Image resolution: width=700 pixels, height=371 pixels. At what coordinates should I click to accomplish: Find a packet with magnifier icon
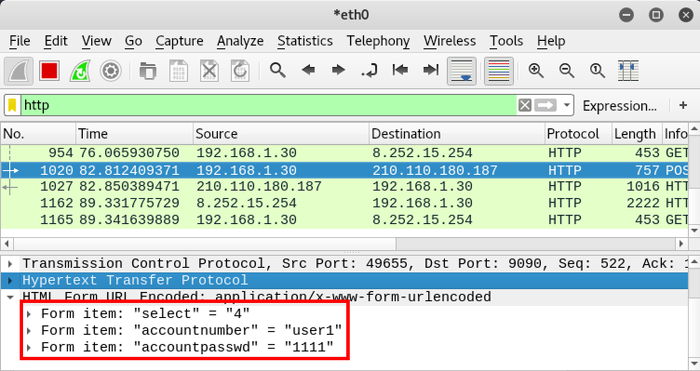pyautogui.click(x=278, y=70)
